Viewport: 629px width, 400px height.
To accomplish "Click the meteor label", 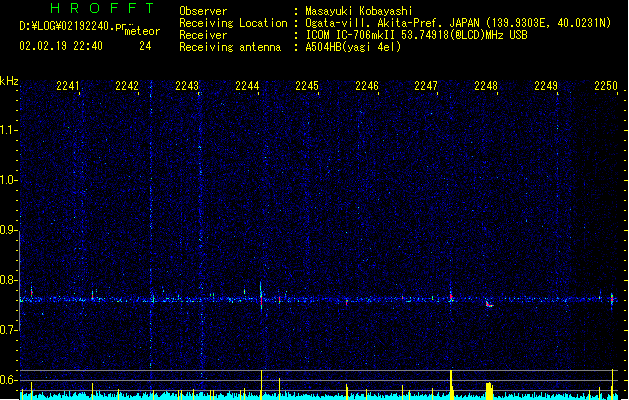I will click(x=142, y=31).
